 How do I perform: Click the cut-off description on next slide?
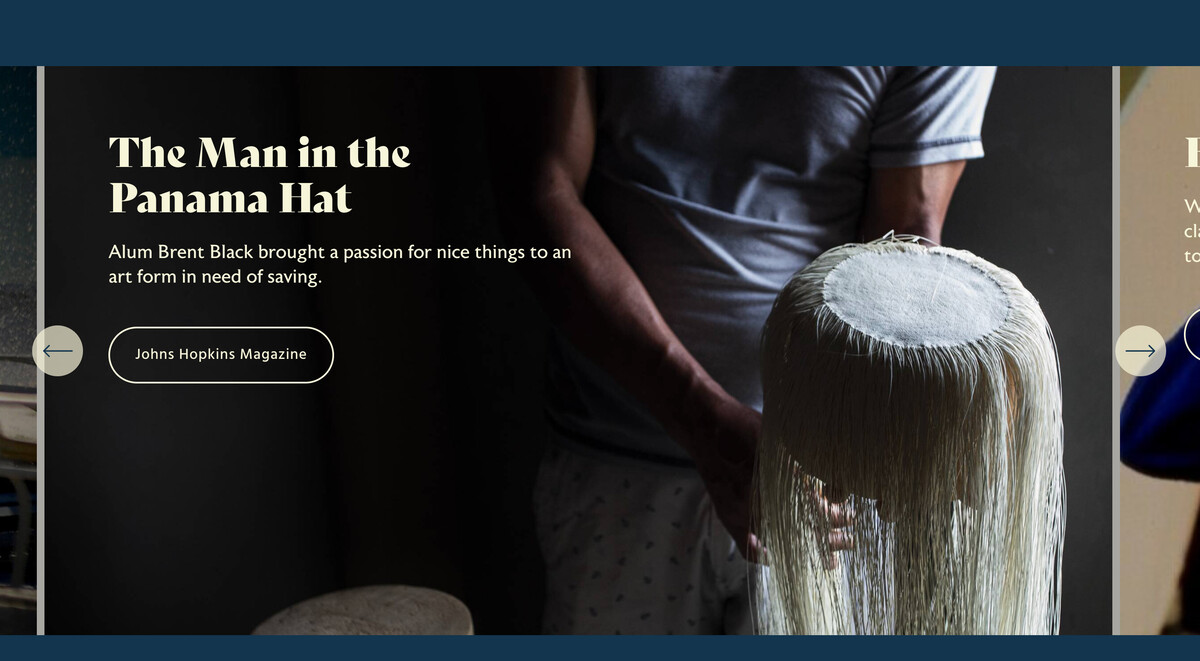pyautogui.click(x=1191, y=231)
